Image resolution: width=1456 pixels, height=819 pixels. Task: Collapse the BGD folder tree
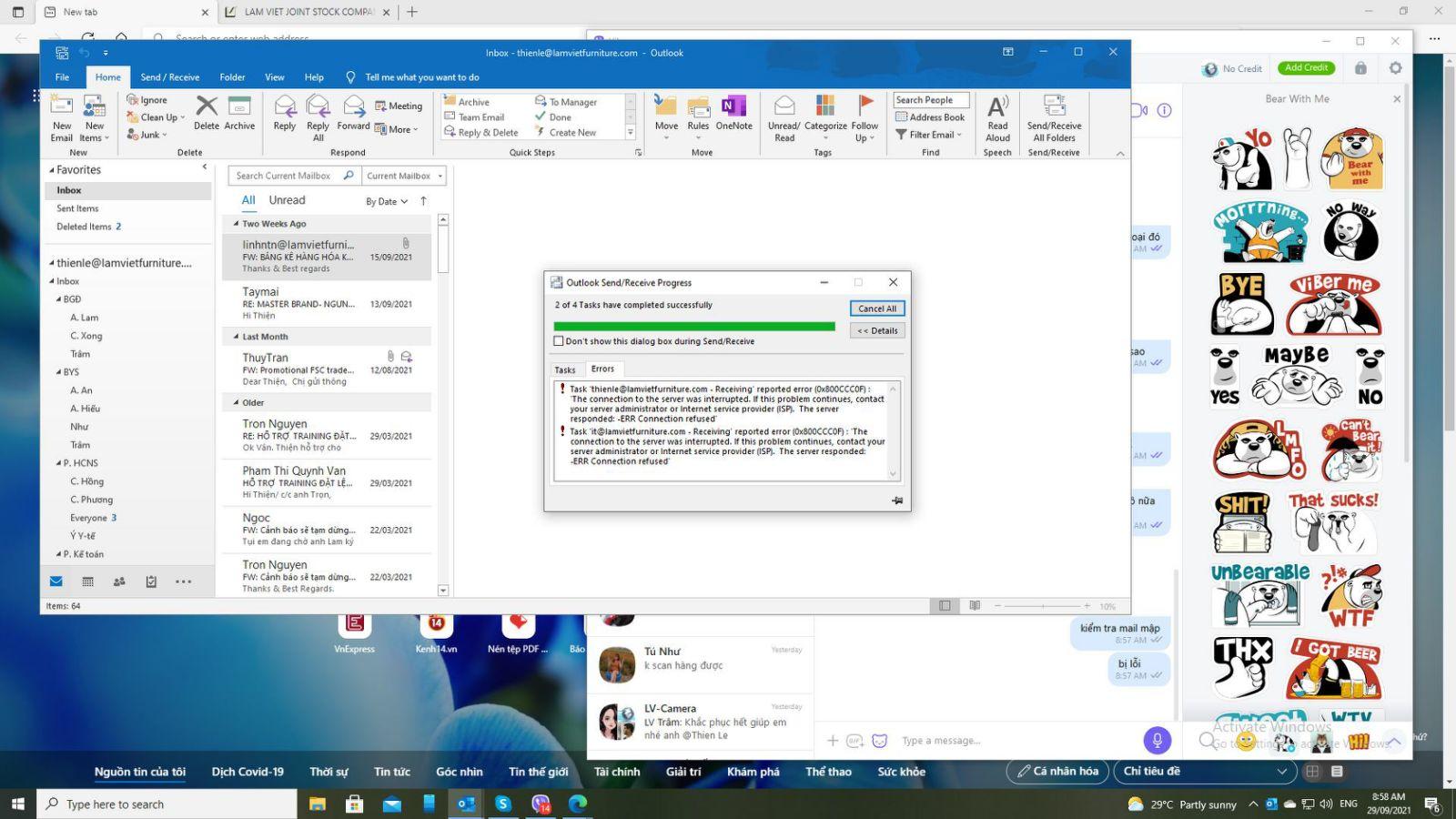[x=59, y=299]
